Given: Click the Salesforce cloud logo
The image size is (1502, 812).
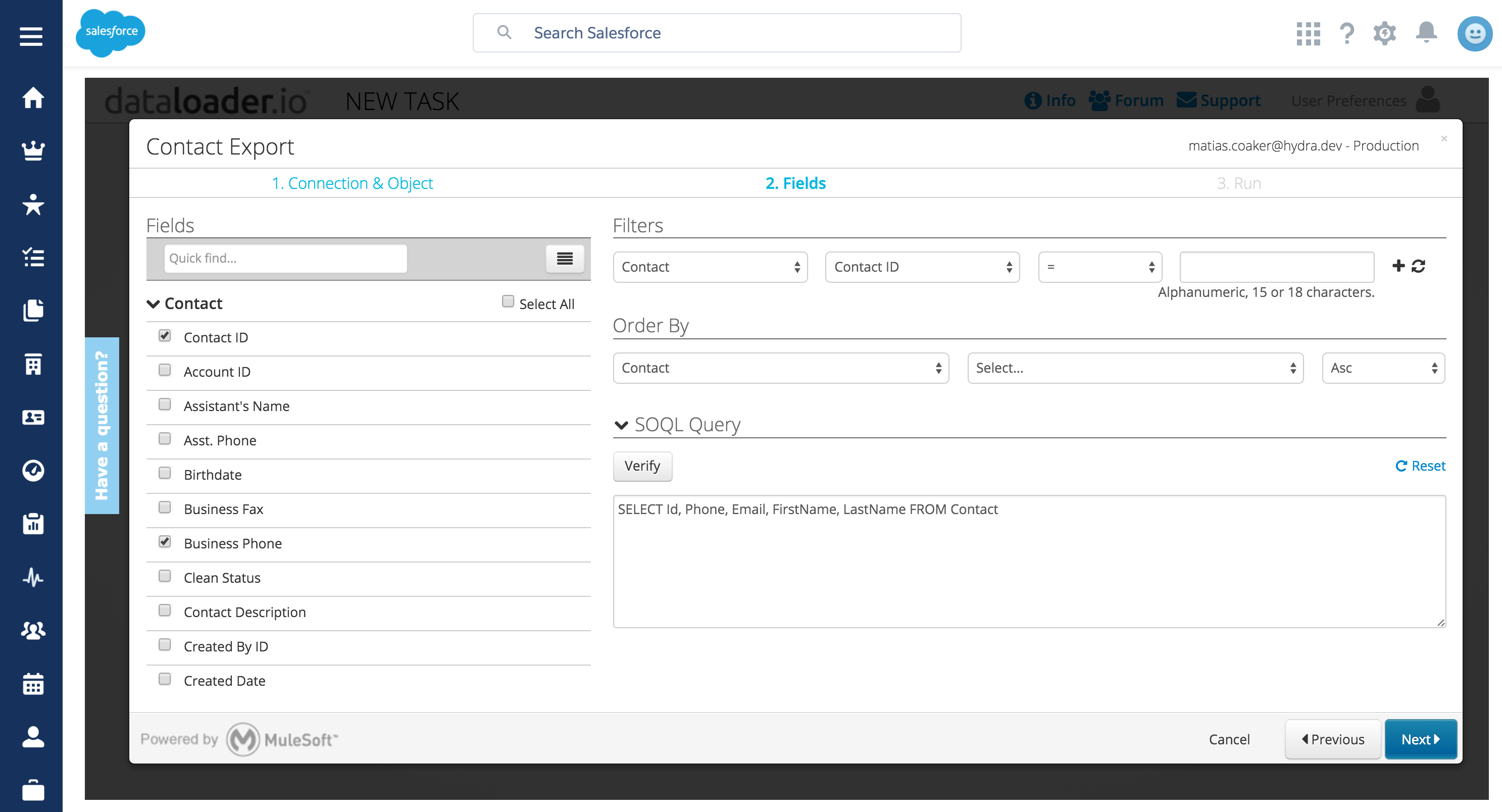Looking at the screenshot, I should click(110, 33).
